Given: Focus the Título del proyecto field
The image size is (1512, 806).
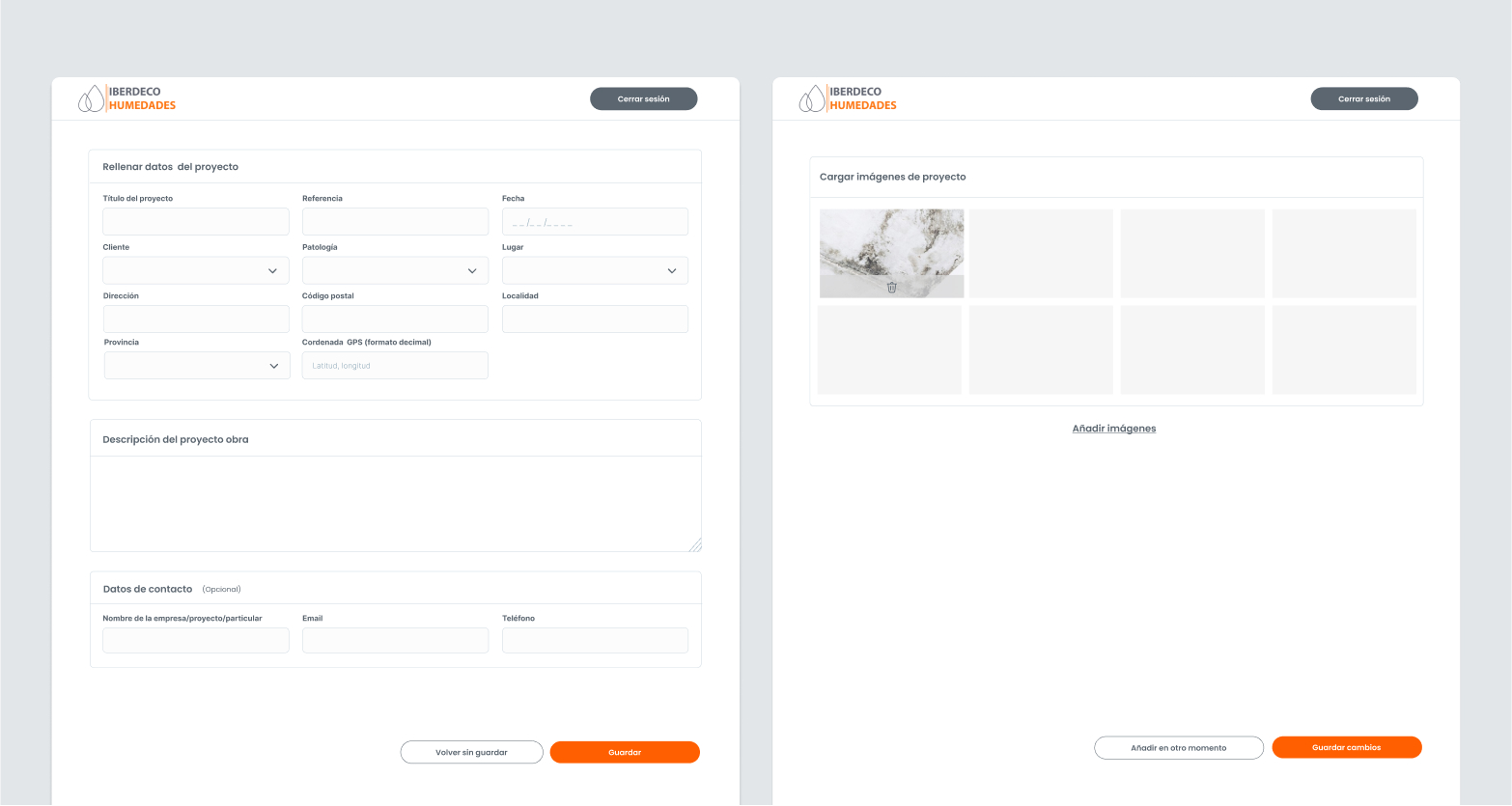Looking at the screenshot, I should pyautogui.click(x=196, y=222).
